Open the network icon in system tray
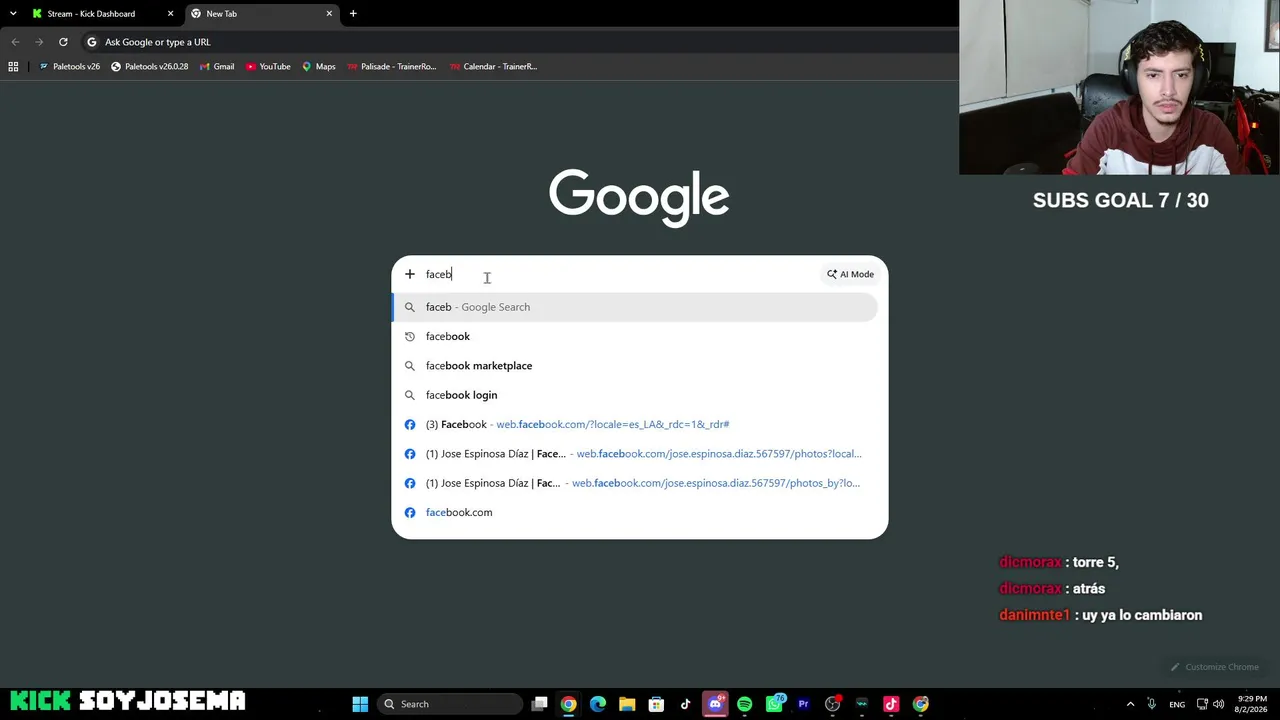This screenshot has width=1280, height=720. 1202,704
